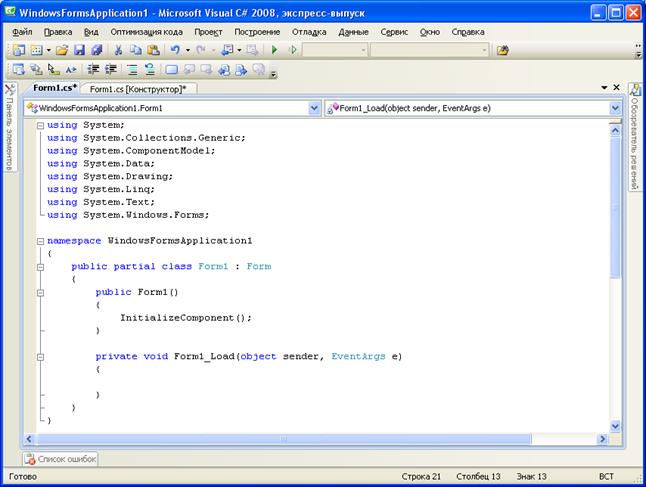646x487 pixels.
Task: Click the Open File folder icon
Action: pos(62,50)
